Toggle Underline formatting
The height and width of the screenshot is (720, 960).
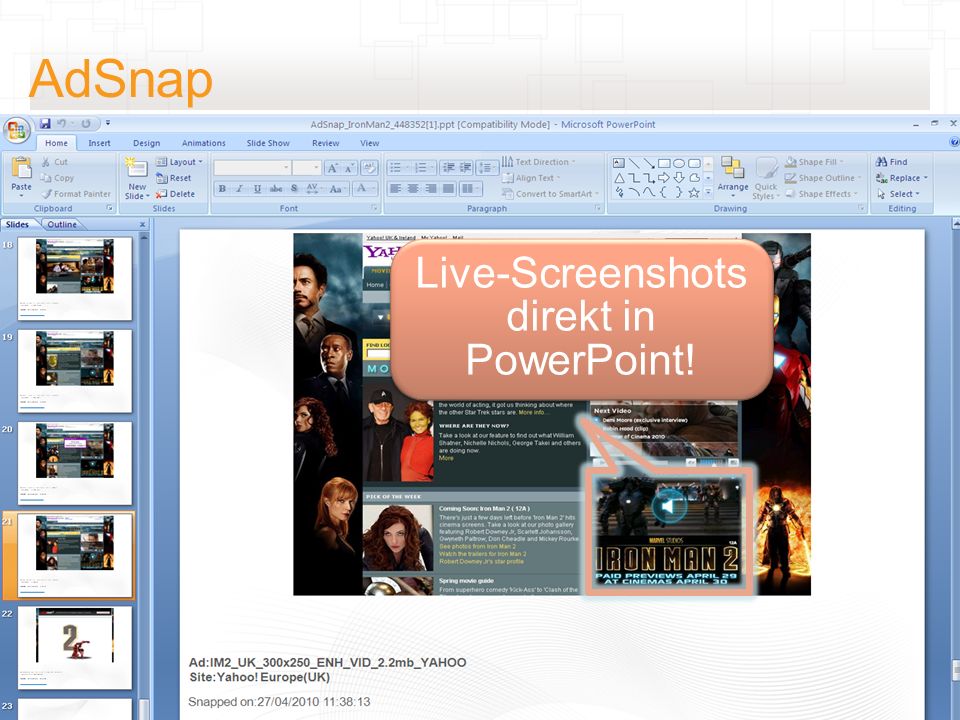258,189
